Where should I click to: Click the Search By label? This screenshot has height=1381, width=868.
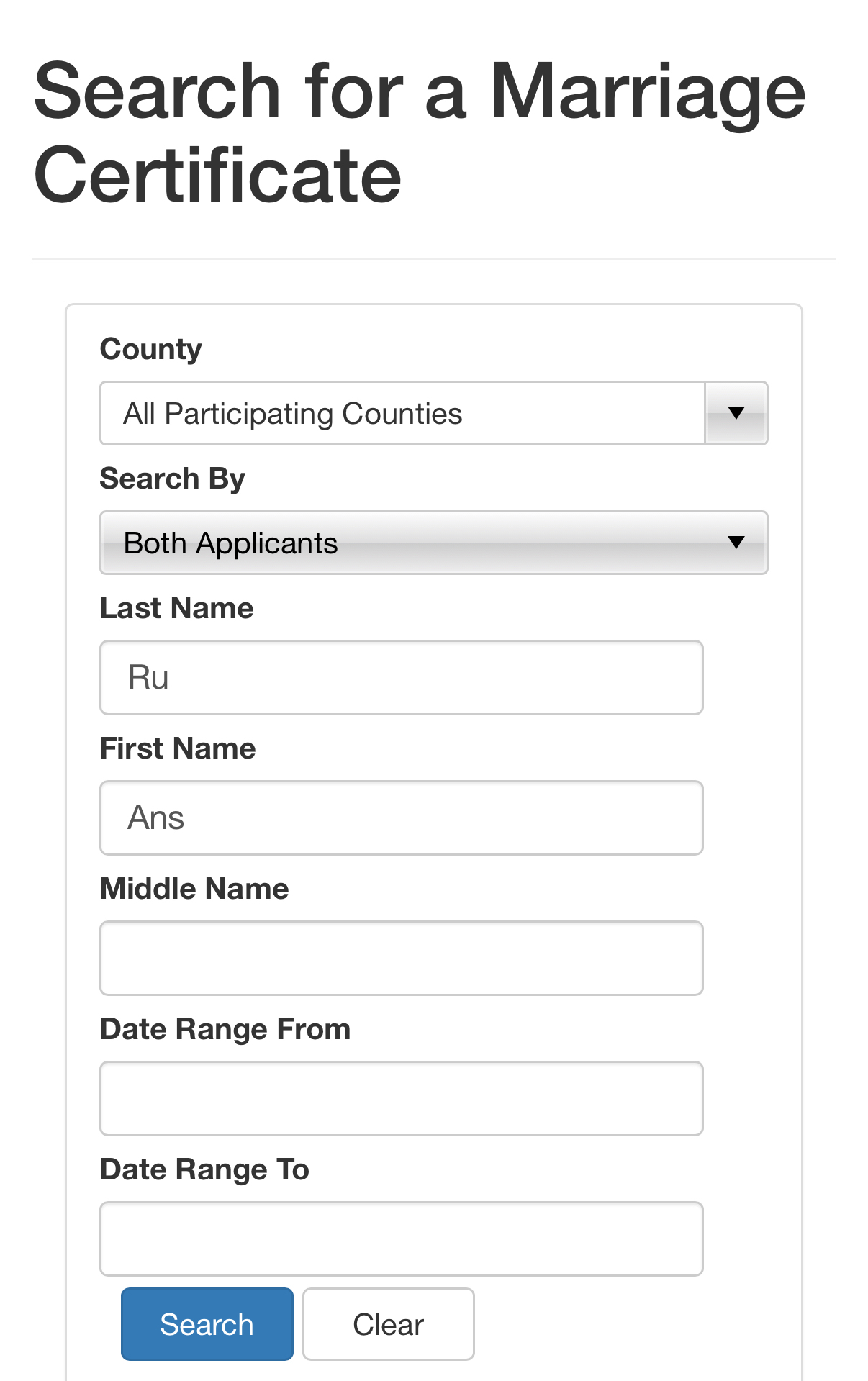(x=173, y=479)
